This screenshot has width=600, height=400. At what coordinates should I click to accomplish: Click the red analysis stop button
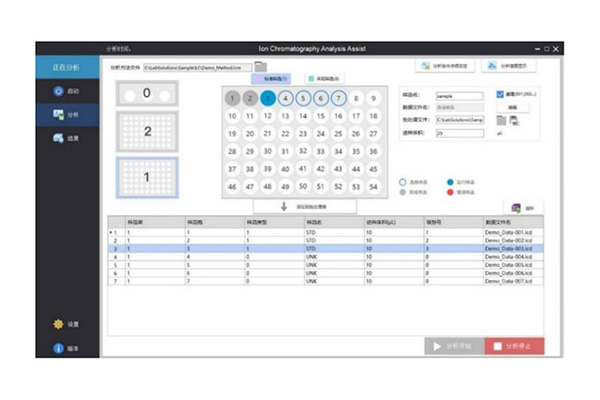(x=514, y=346)
